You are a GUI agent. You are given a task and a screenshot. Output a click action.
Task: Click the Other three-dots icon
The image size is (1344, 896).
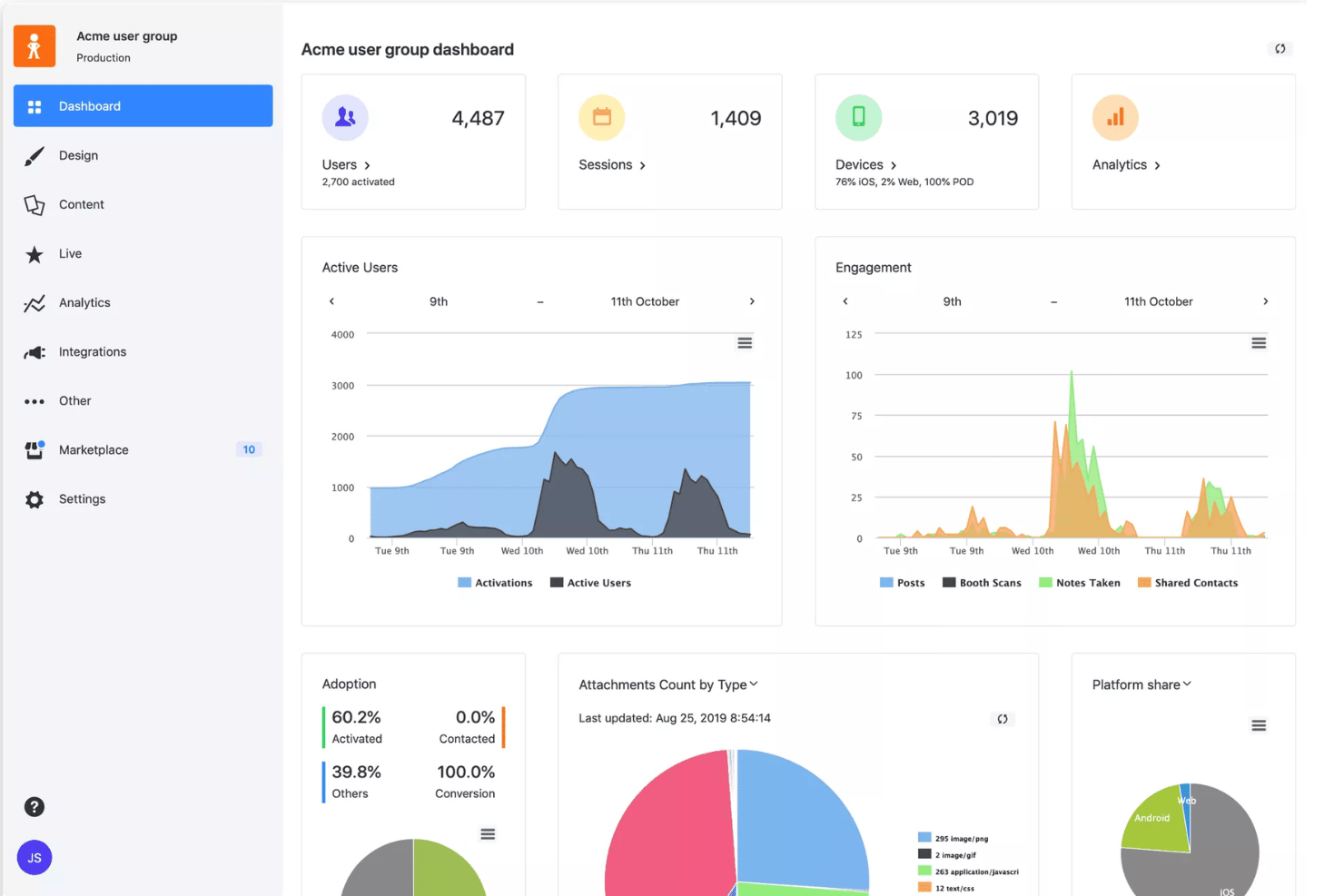(35, 401)
